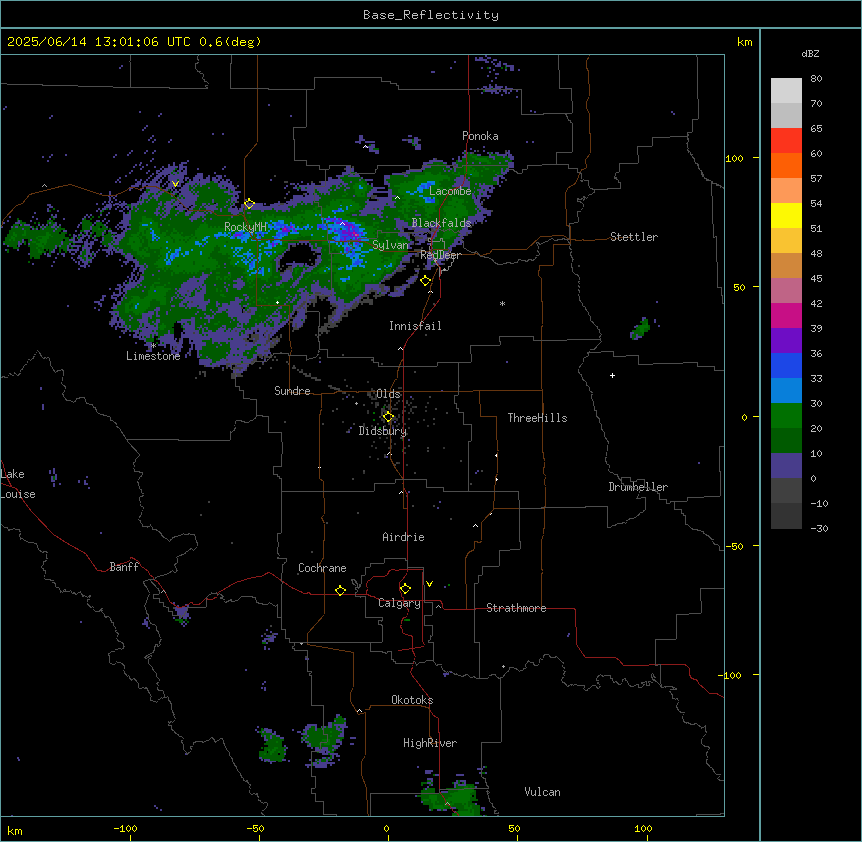Select the yellow 54-51 dBZ legend swatch
The height and width of the screenshot is (842, 862).
tap(786, 215)
